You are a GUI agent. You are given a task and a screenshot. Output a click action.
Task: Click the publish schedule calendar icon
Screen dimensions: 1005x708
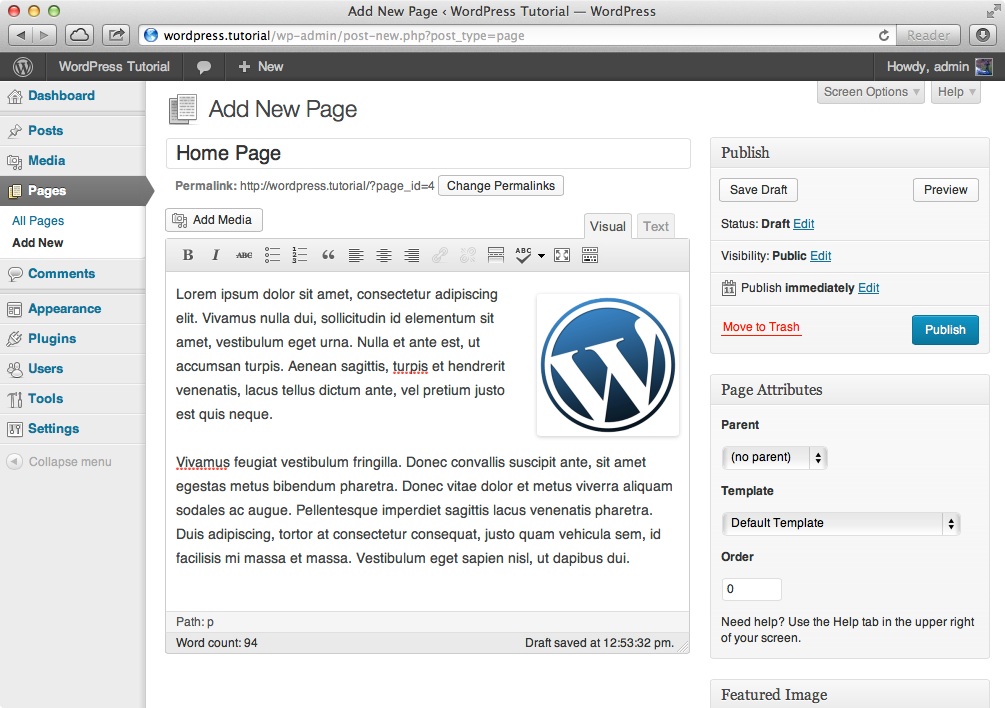pos(729,288)
